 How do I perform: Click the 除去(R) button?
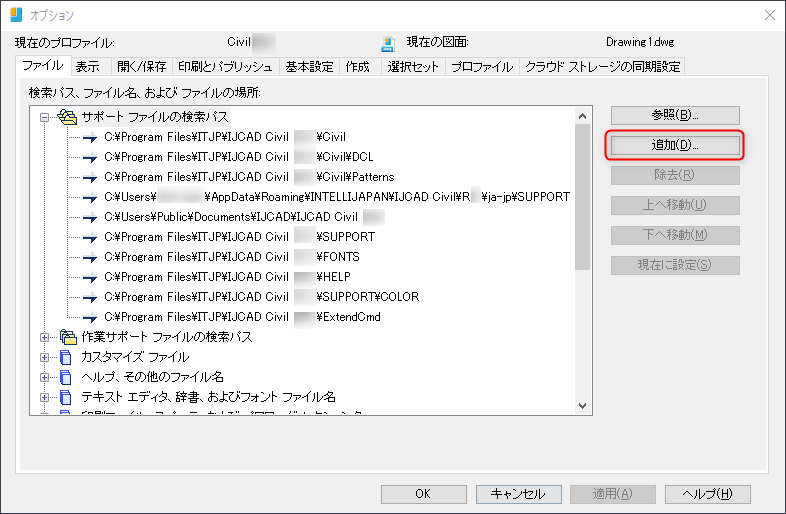675,176
